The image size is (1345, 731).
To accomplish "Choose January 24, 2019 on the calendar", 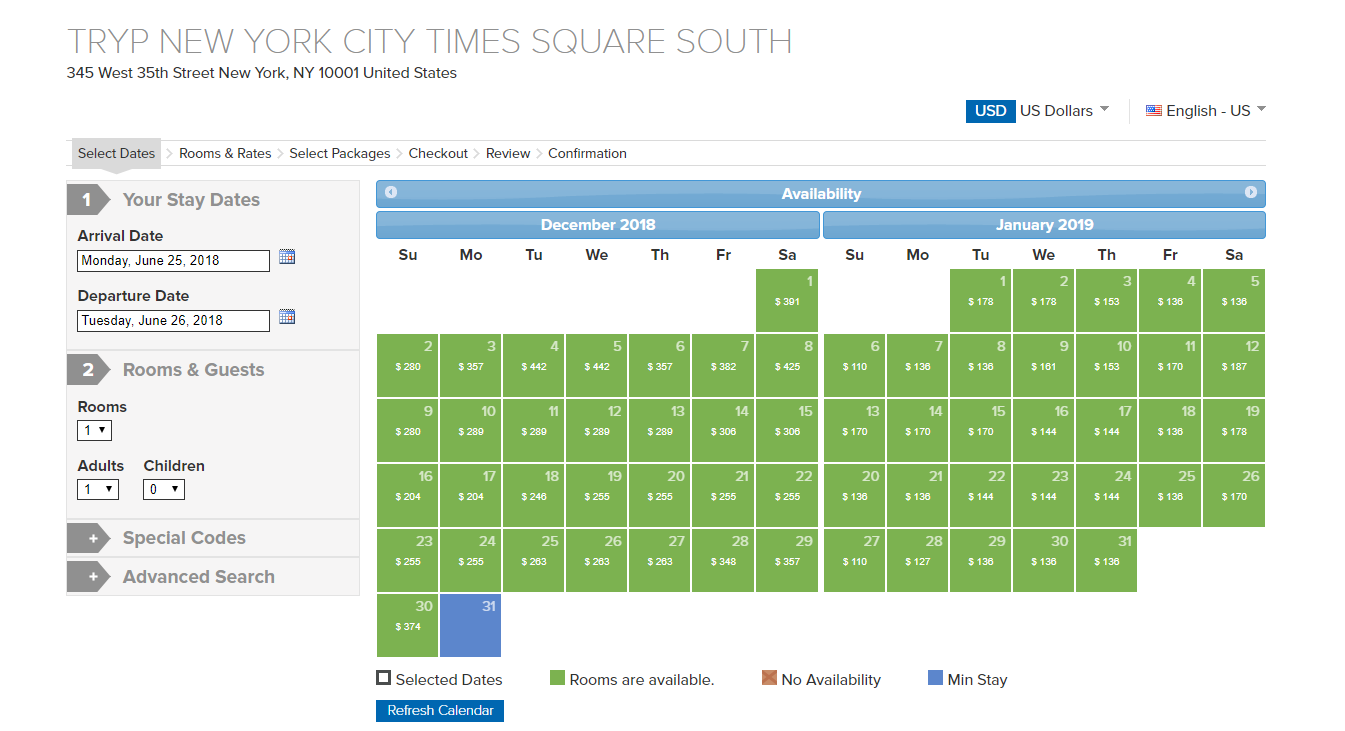I will pyautogui.click(x=1107, y=495).
